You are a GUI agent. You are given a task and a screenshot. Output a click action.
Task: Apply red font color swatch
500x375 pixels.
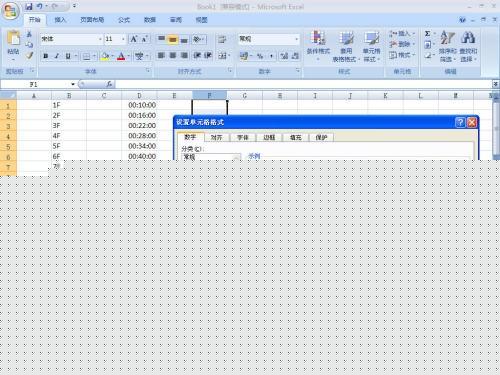click(x=121, y=56)
